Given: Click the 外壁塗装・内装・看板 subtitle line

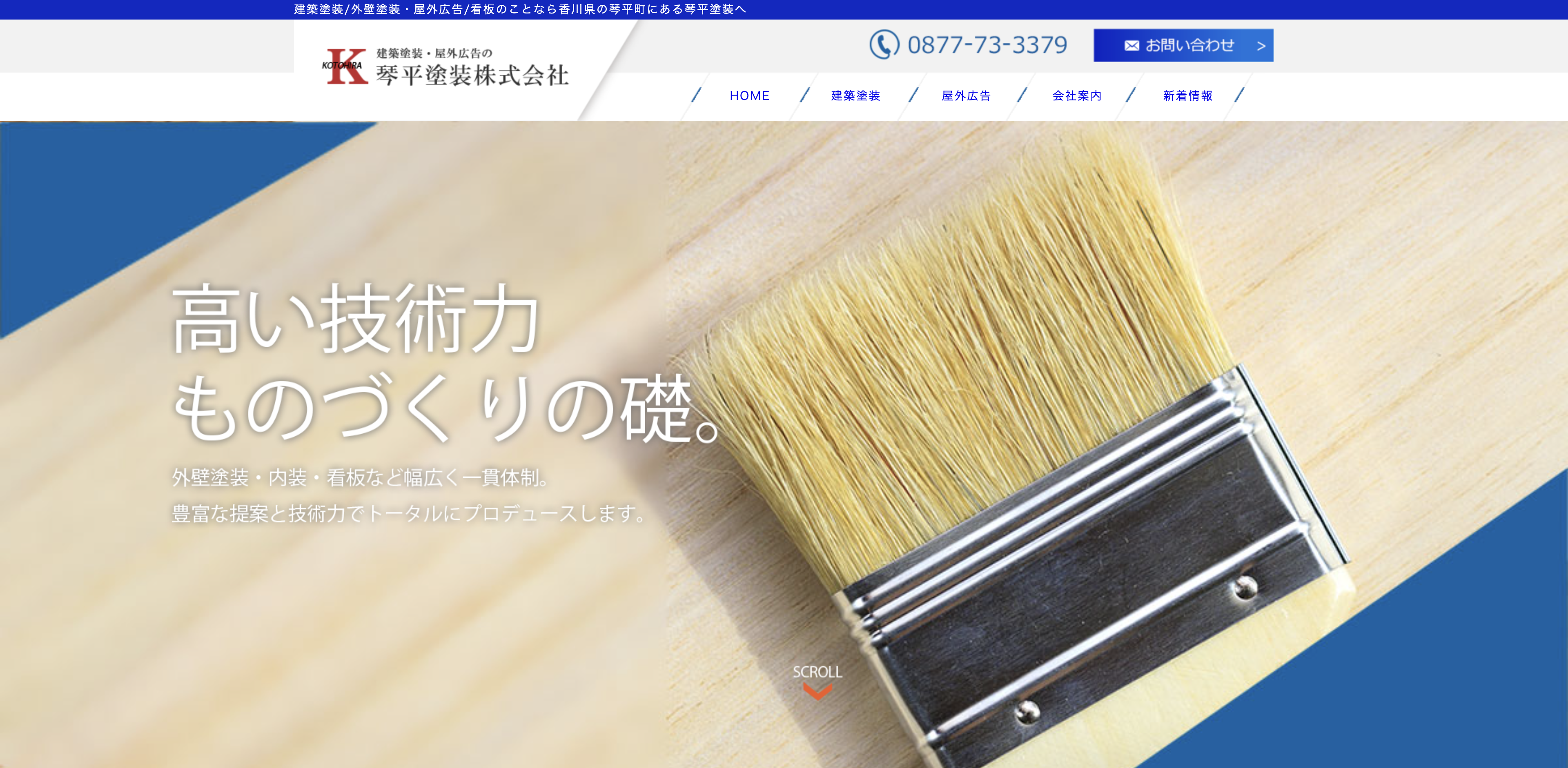Looking at the screenshot, I should coord(360,477).
